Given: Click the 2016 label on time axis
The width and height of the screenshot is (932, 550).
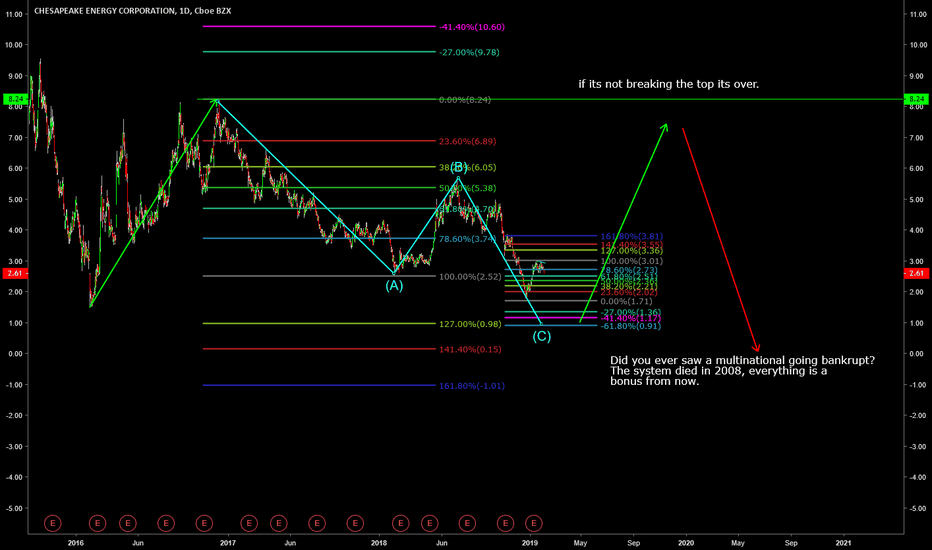Looking at the screenshot, I should 75,543.
